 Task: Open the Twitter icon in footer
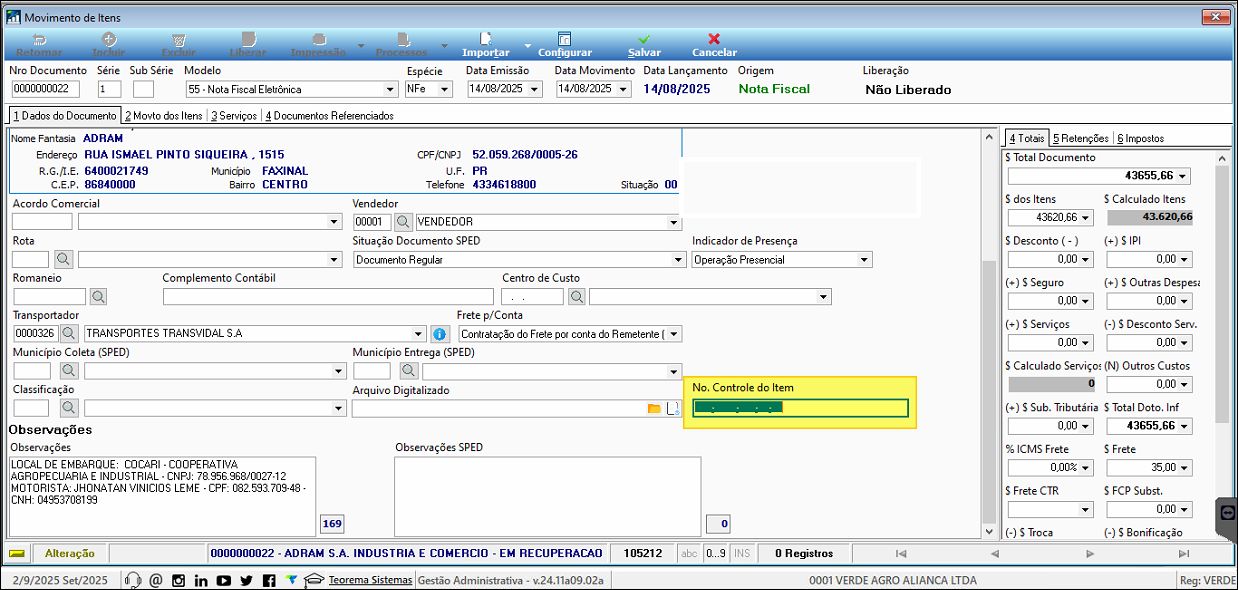(x=246, y=580)
